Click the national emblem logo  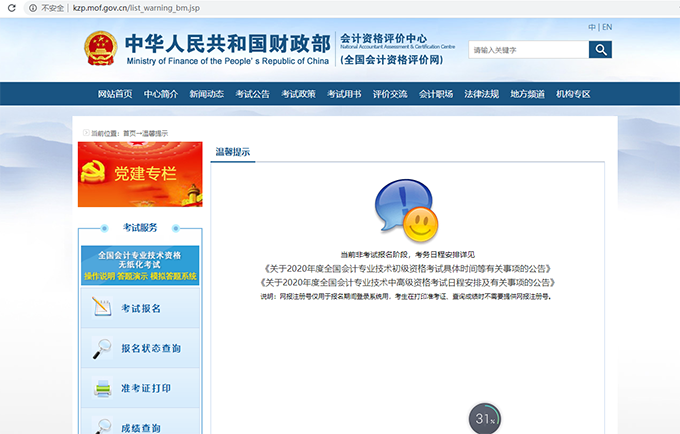coord(101,47)
